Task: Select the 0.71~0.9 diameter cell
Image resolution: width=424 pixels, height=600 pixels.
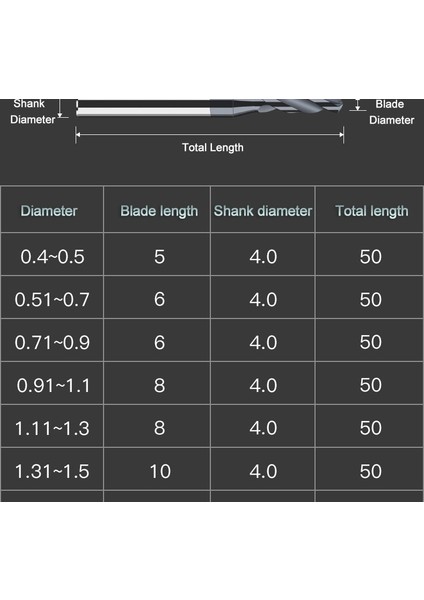Action: click(x=52, y=340)
